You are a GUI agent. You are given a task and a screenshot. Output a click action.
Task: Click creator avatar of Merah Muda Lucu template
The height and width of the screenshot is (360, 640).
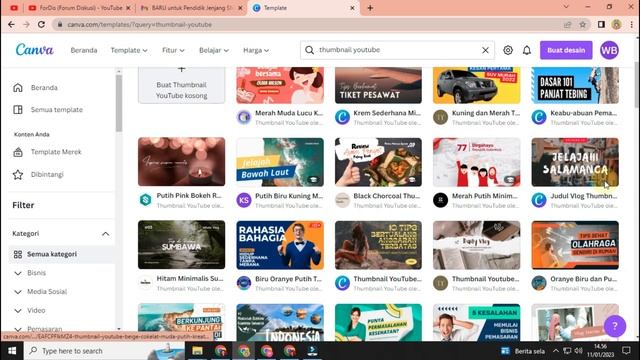(244, 117)
